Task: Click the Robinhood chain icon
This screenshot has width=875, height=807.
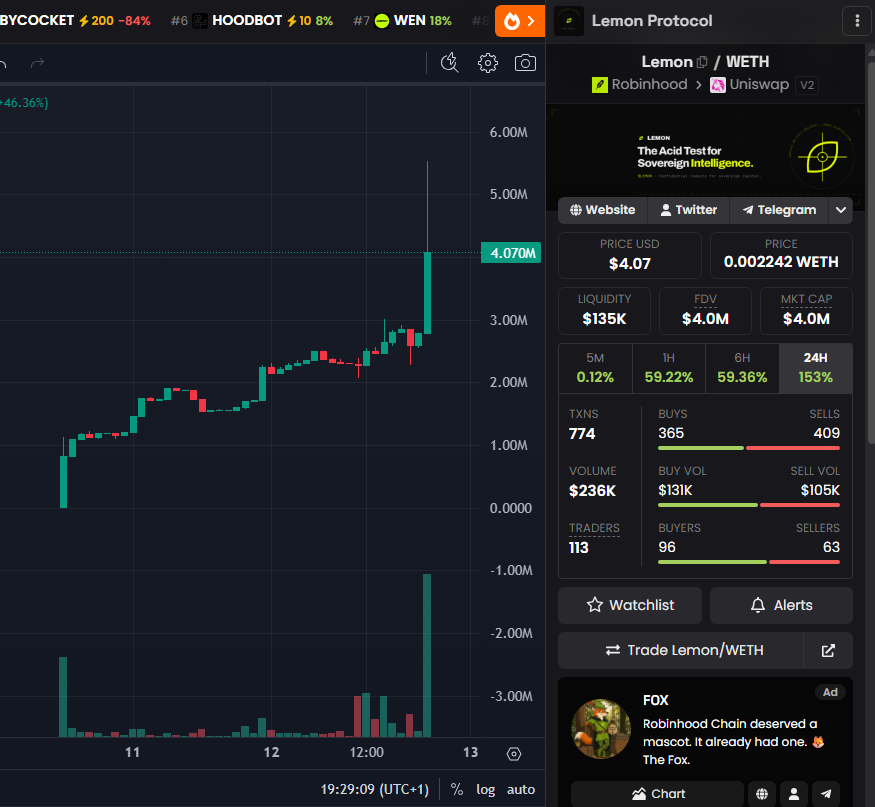Action: (x=600, y=85)
